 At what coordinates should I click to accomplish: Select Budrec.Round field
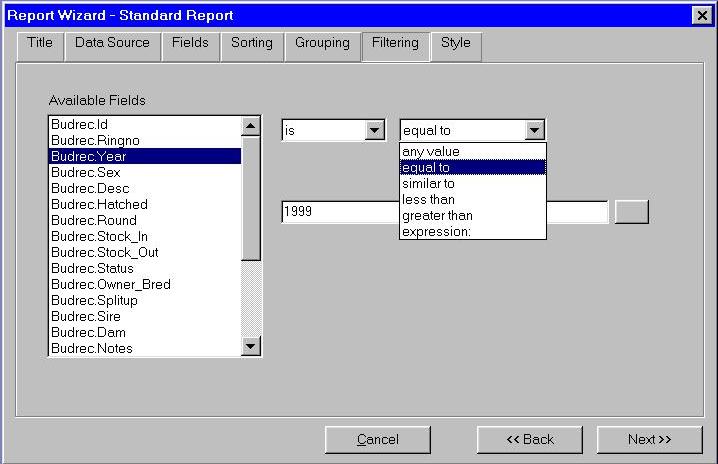(145, 221)
